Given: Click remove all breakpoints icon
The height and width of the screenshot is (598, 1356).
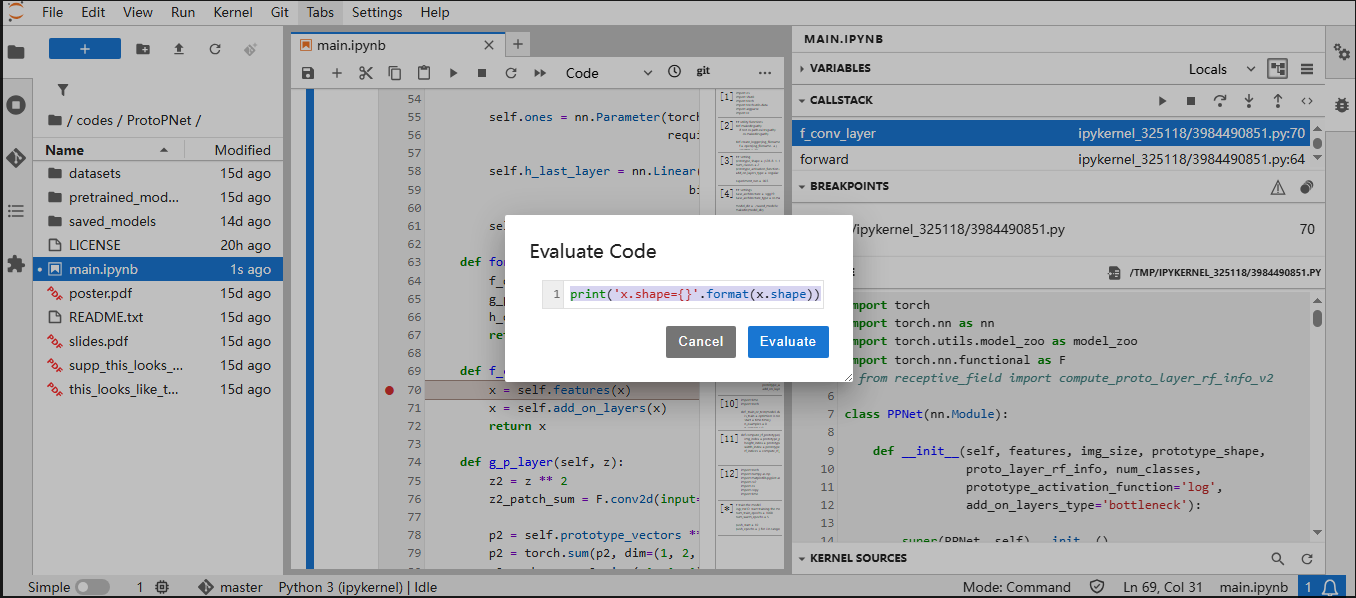Looking at the screenshot, I should [1306, 187].
